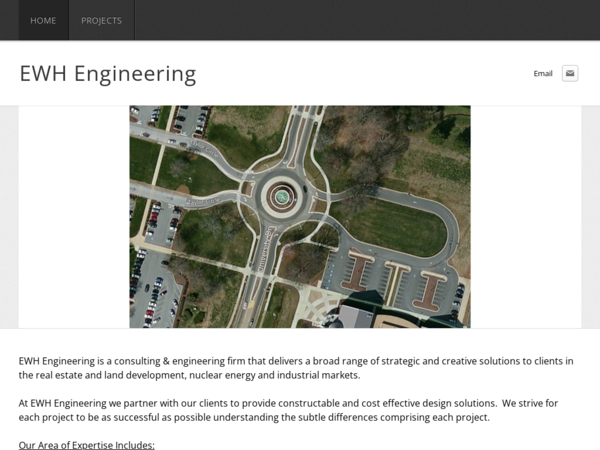Image resolution: width=600 pixels, height=450 pixels.
Task: Click the envelope email icon
Action: (570, 73)
